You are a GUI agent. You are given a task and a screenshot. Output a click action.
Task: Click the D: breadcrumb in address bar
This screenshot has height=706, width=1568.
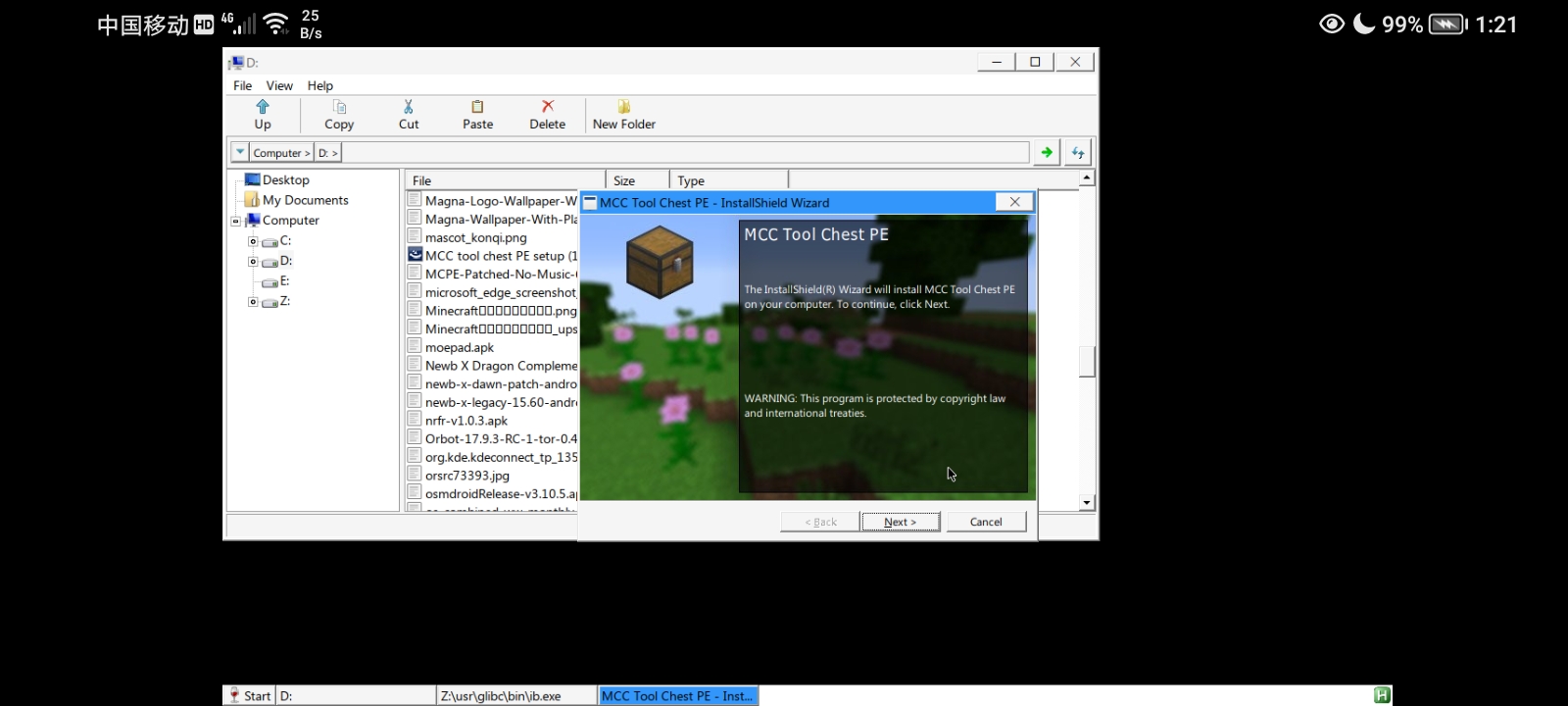pos(328,153)
